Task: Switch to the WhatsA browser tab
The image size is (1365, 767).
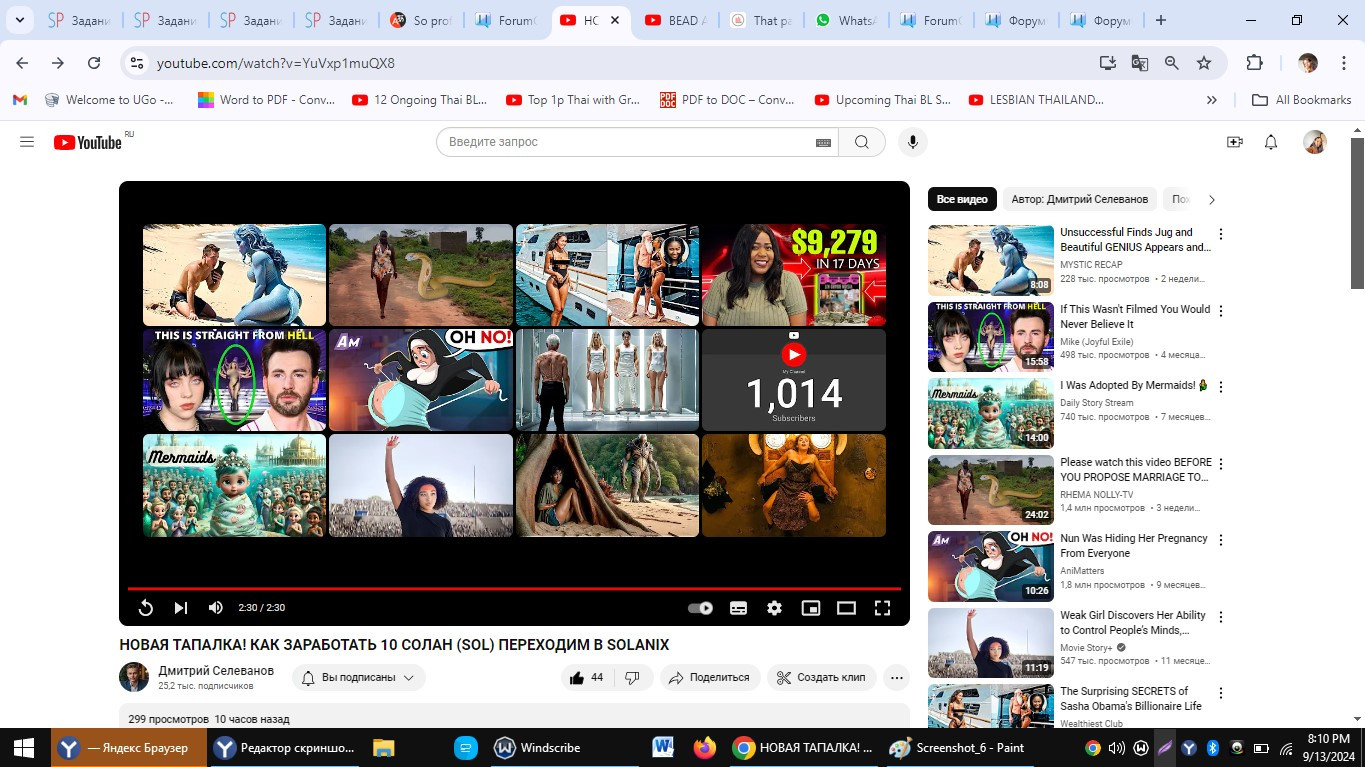Action: (x=846, y=20)
